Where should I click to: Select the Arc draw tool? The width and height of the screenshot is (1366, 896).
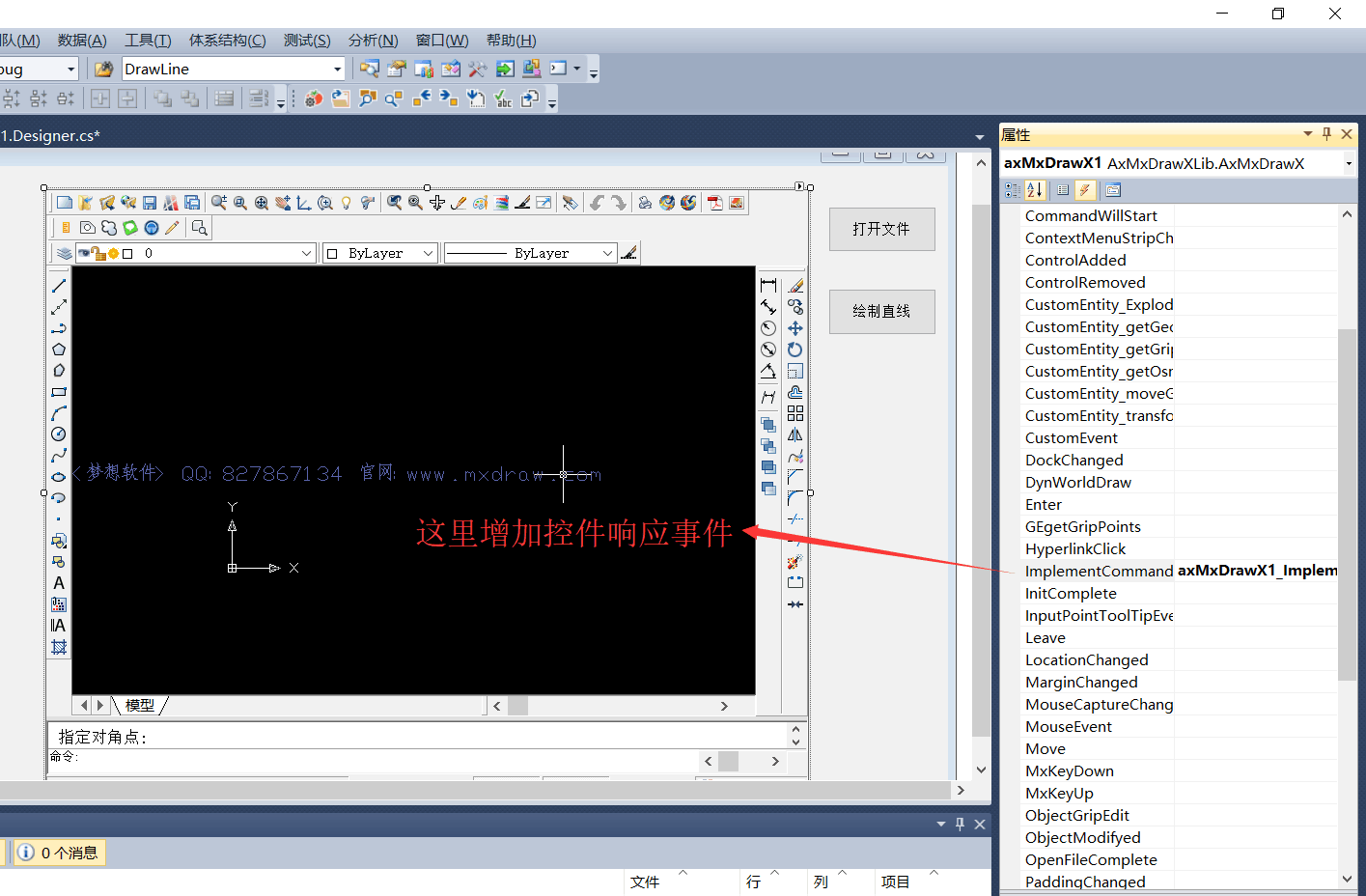coord(59,413)
